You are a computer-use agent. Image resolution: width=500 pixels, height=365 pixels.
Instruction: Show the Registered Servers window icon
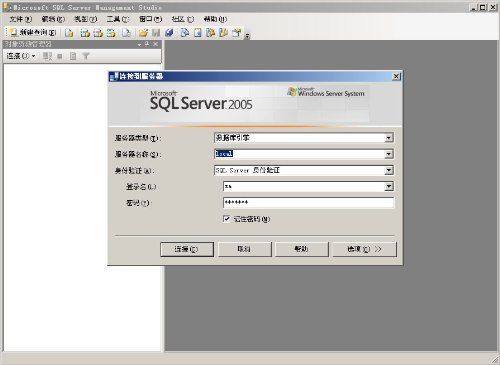[185, 33]
